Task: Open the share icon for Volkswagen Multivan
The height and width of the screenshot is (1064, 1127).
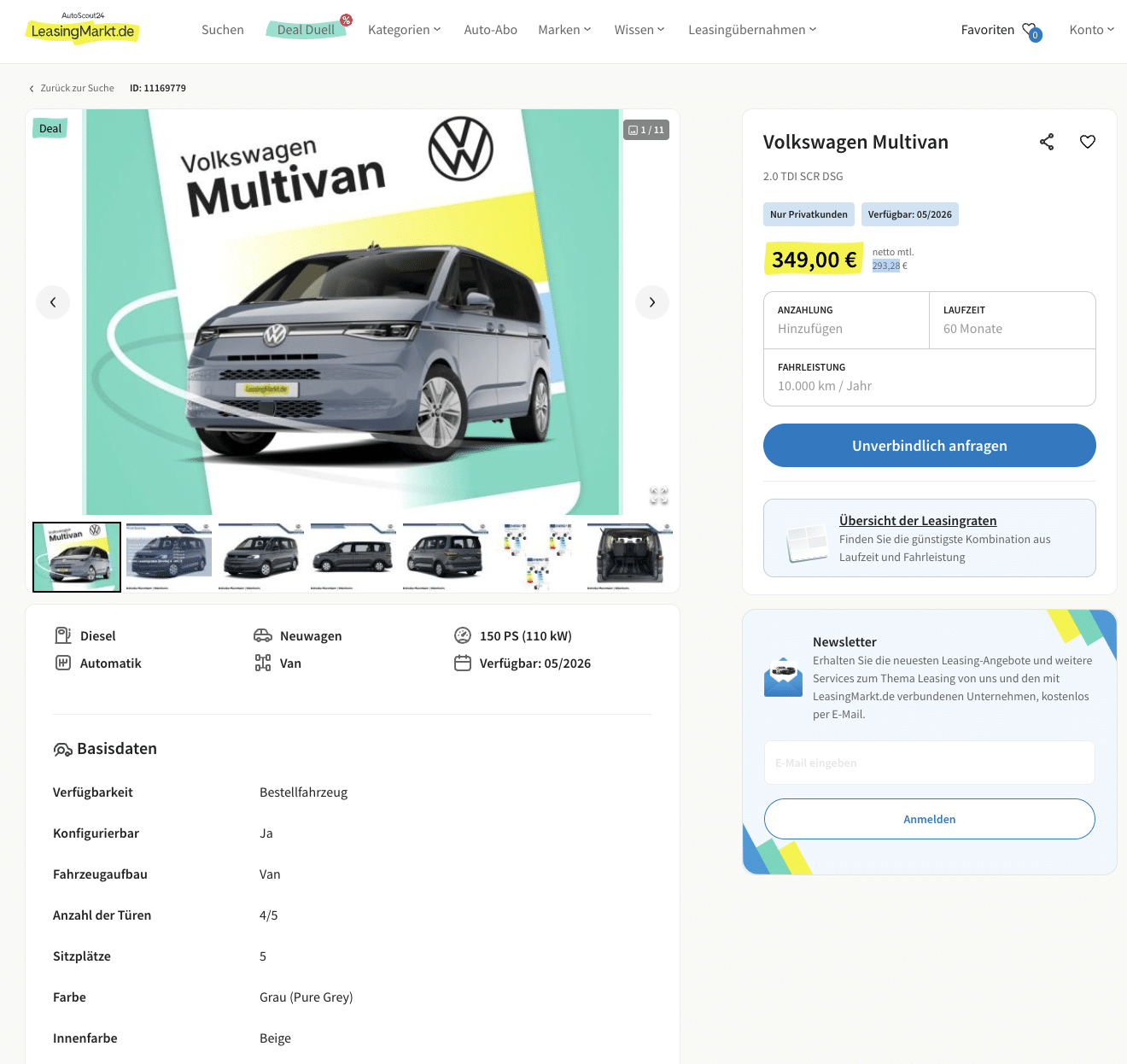Action: tap(1047, 142)
